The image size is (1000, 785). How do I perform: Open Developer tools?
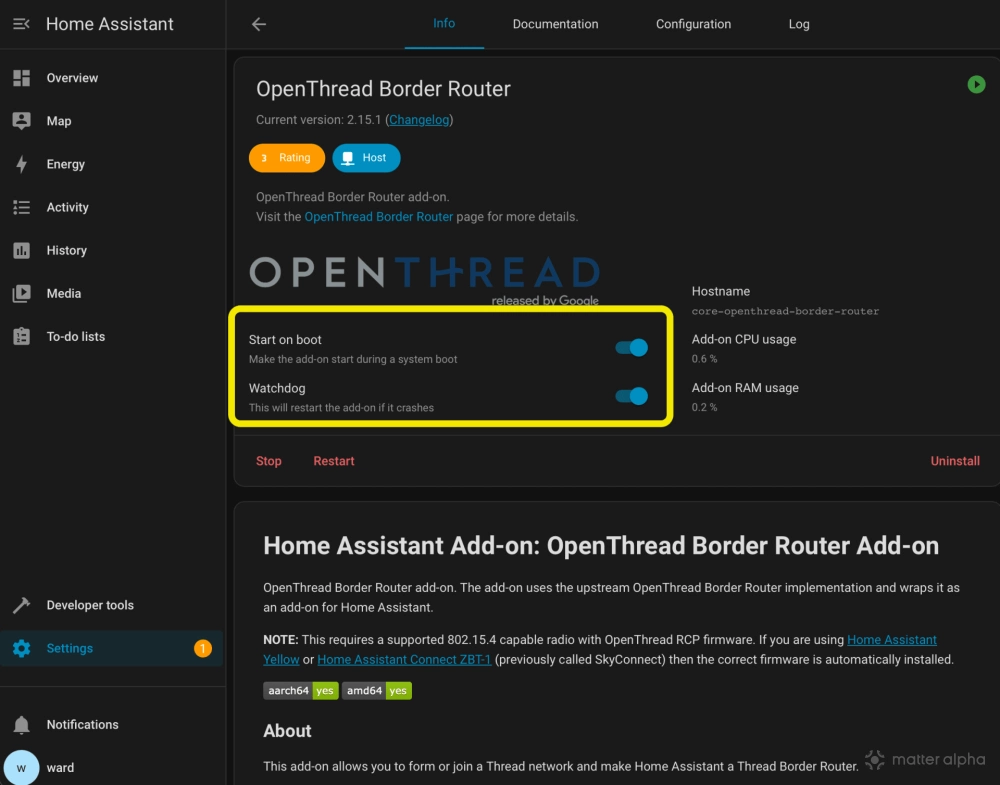tap(89, 605)
